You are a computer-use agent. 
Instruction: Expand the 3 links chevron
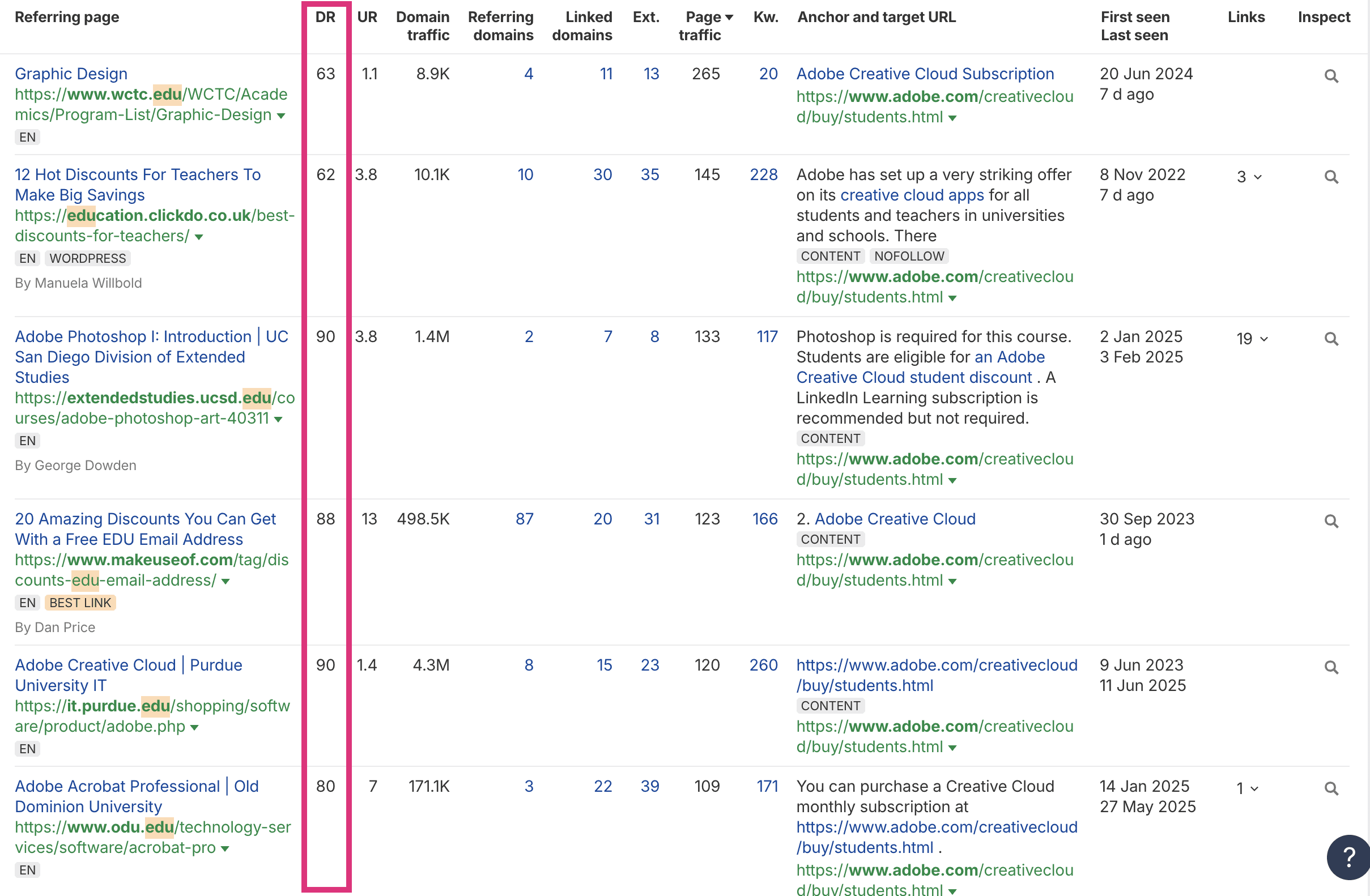pos(1258,177)
